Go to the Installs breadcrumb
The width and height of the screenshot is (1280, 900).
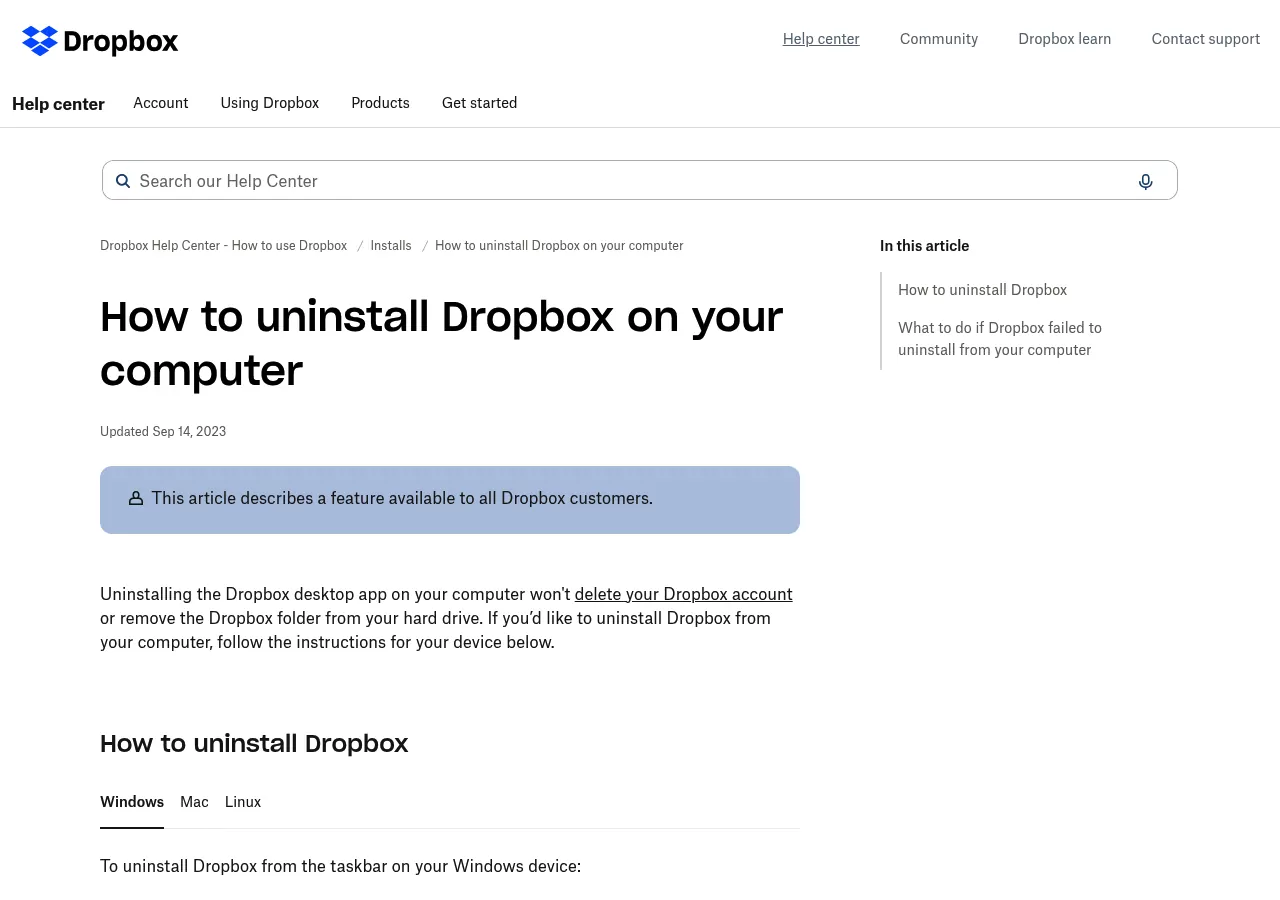[x=391, y=246]
